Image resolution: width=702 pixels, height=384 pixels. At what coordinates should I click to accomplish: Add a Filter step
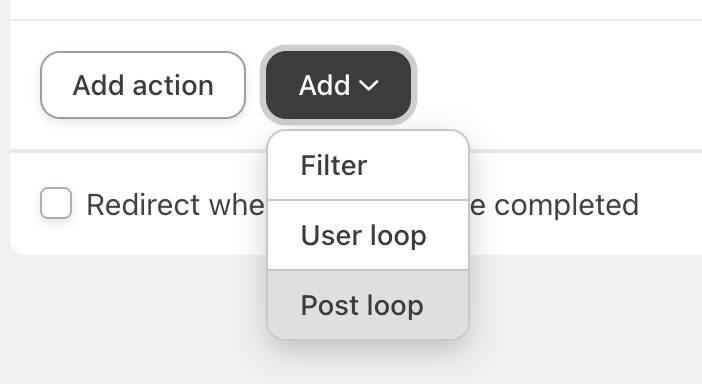368,165
